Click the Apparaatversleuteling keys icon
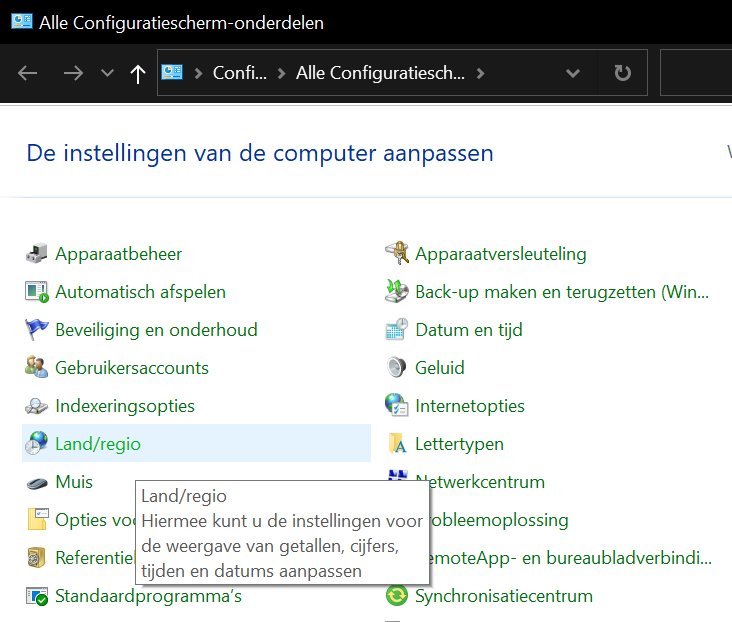Viewport: 732px width, 622px height. pyautogui.click(x=397, y=253)
